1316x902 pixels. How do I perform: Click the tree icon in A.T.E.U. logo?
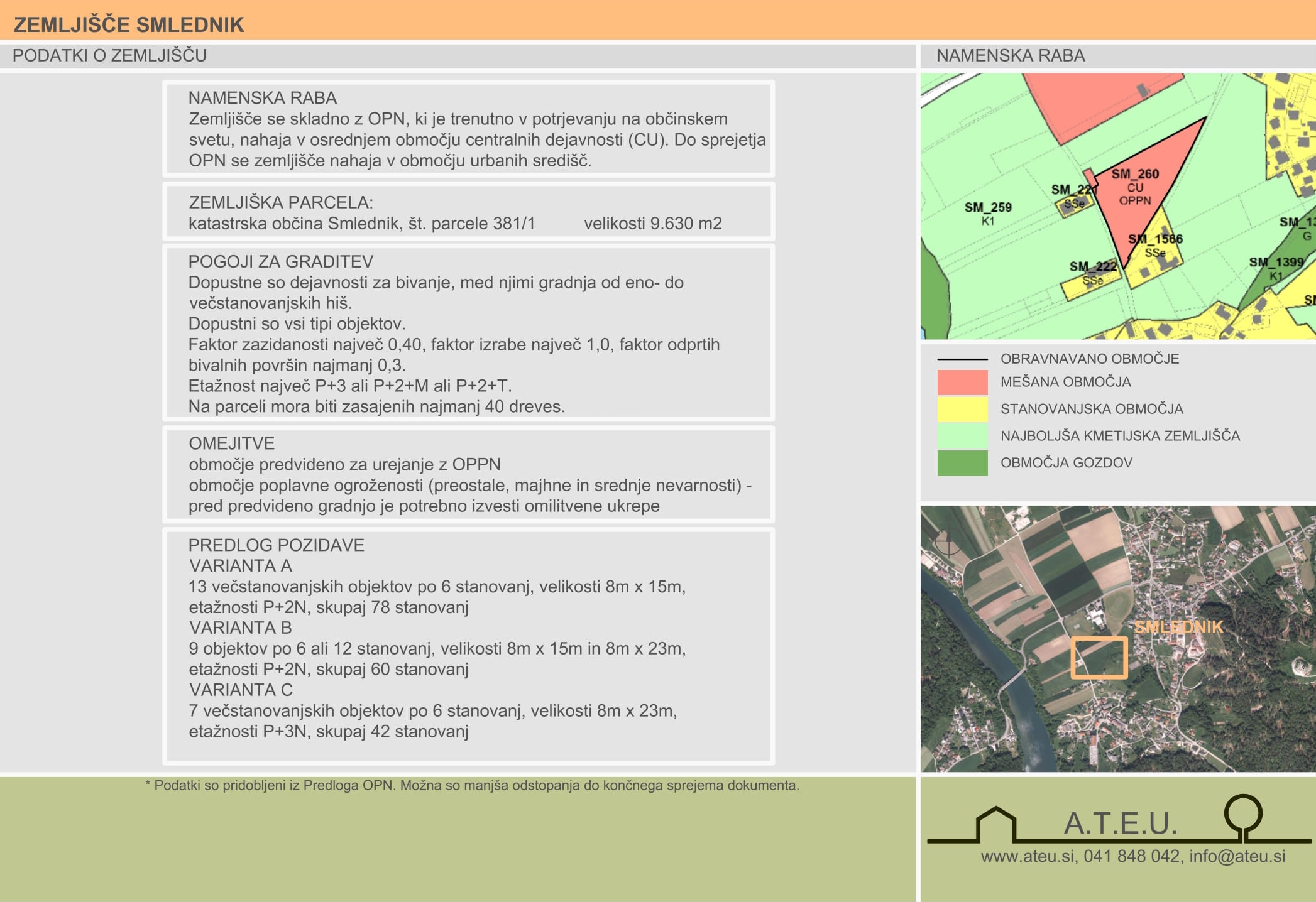point(1243,818)
